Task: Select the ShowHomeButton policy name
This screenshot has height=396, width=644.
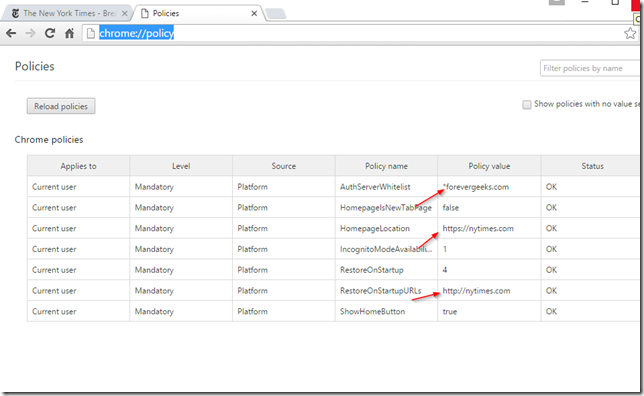Action: [x=372, y=311]
